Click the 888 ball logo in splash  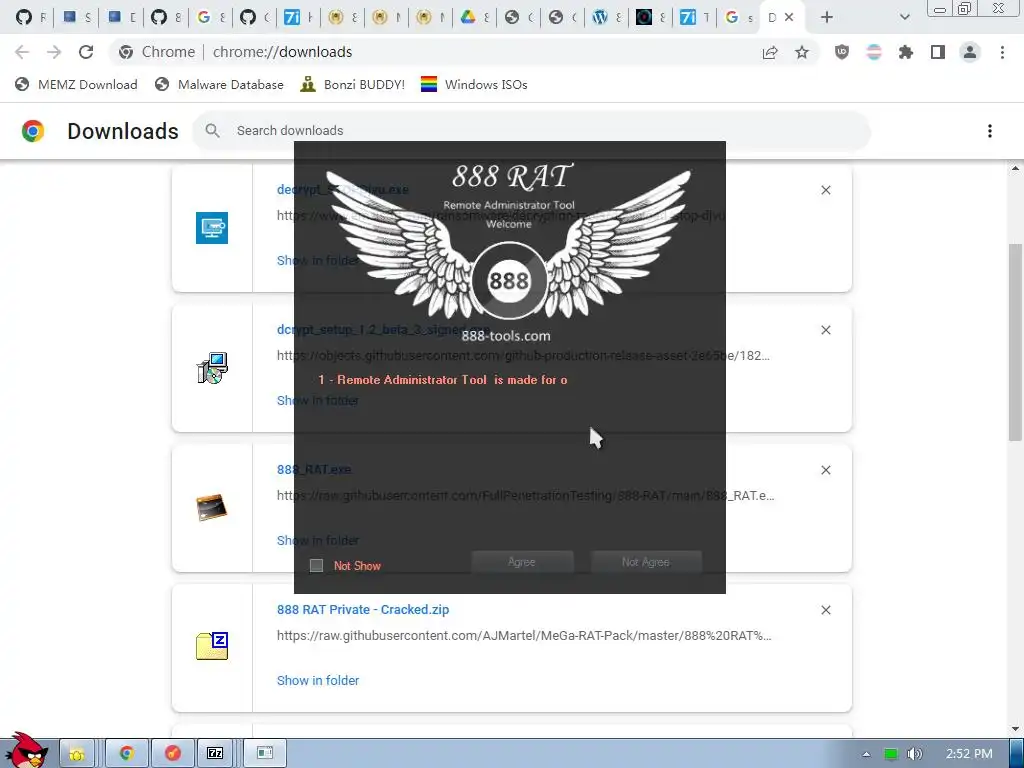point(509,281)
